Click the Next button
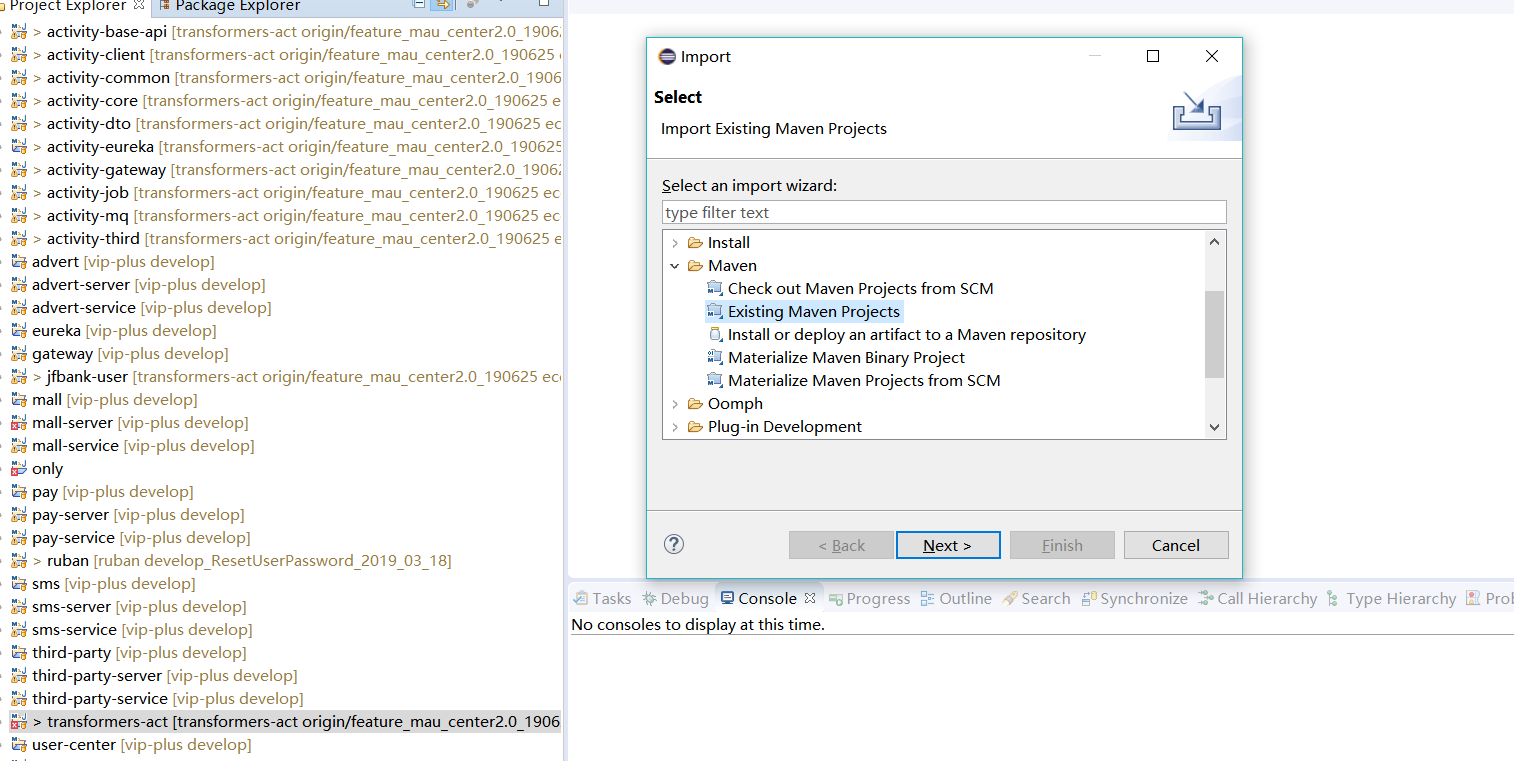1514x761 pixels. click(948, 545)
